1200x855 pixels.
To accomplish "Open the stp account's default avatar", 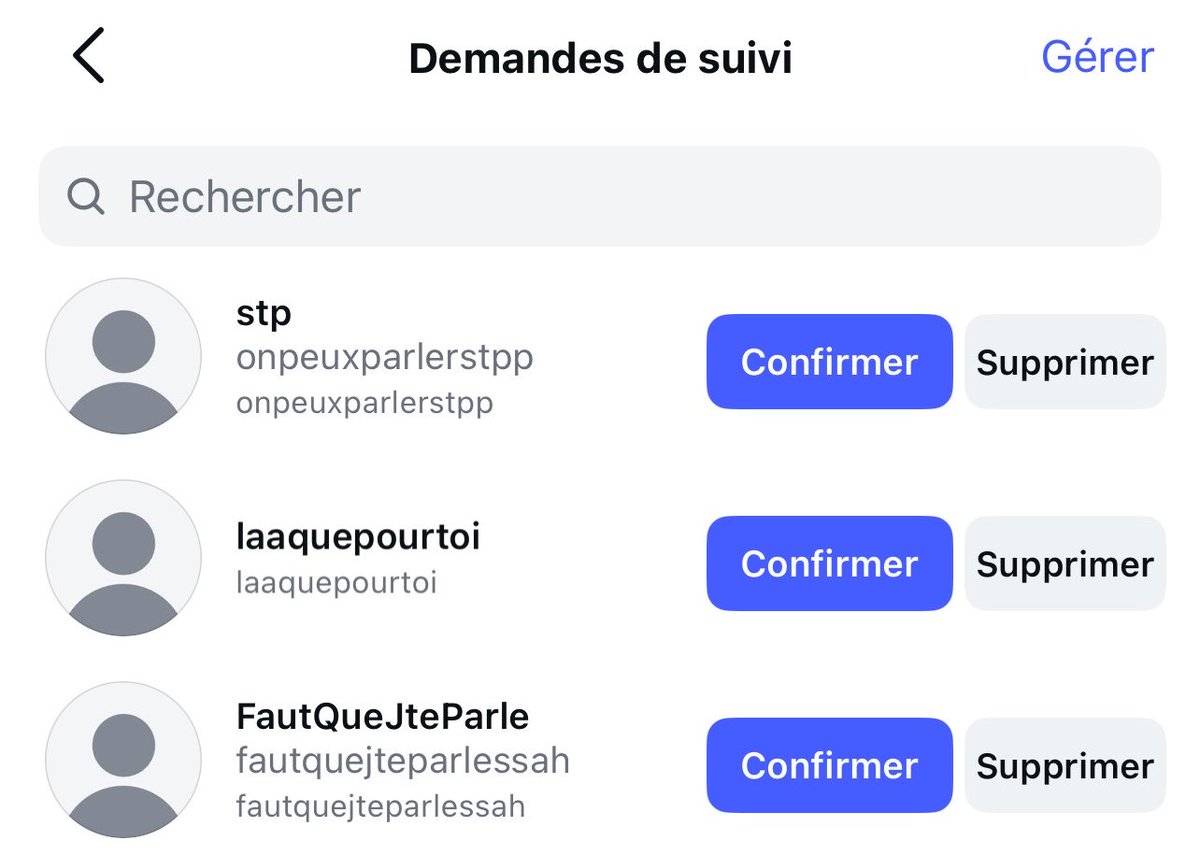I will (124, 356).
